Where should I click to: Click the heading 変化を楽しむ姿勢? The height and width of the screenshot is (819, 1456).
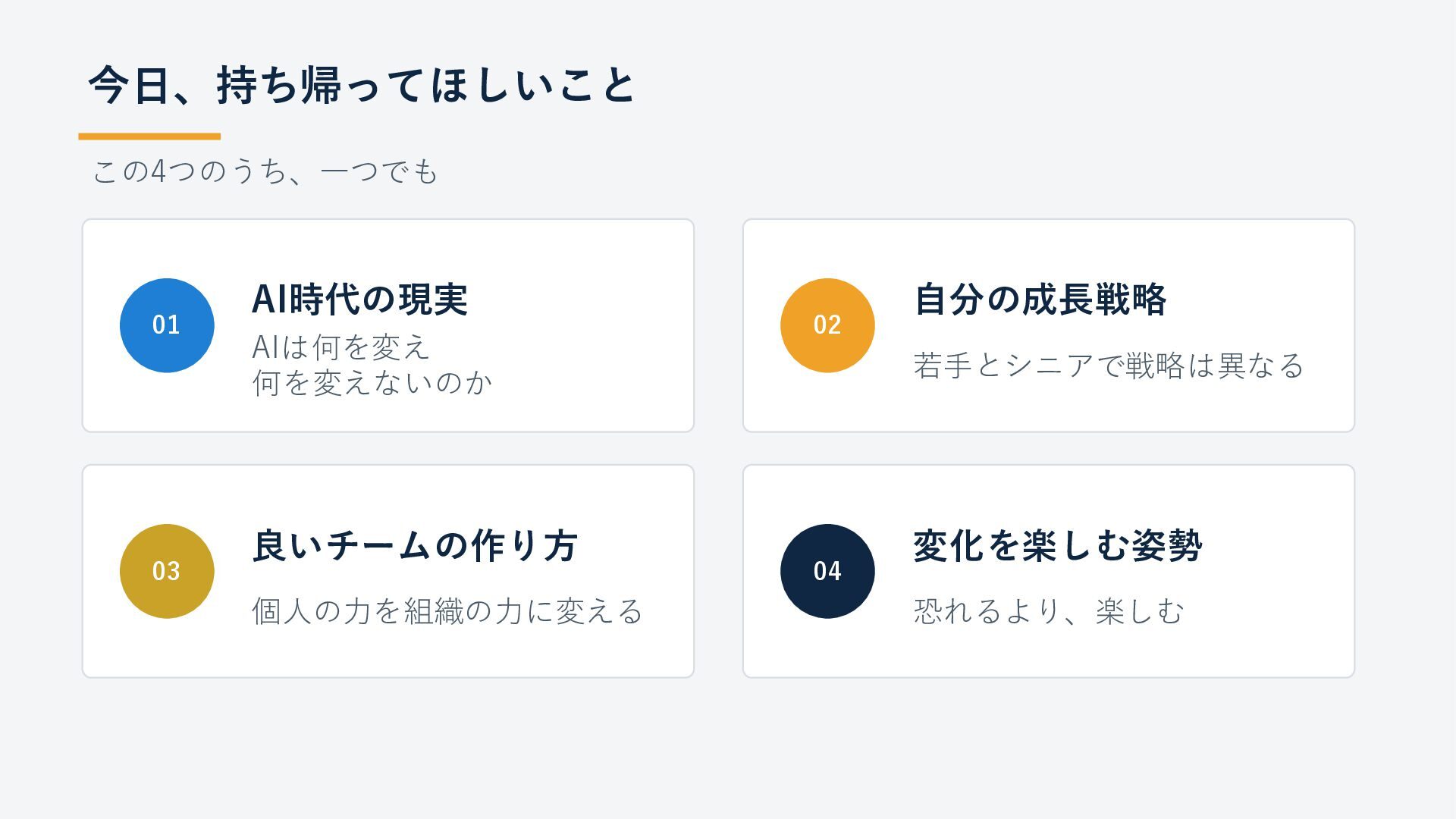point(1057,545)
